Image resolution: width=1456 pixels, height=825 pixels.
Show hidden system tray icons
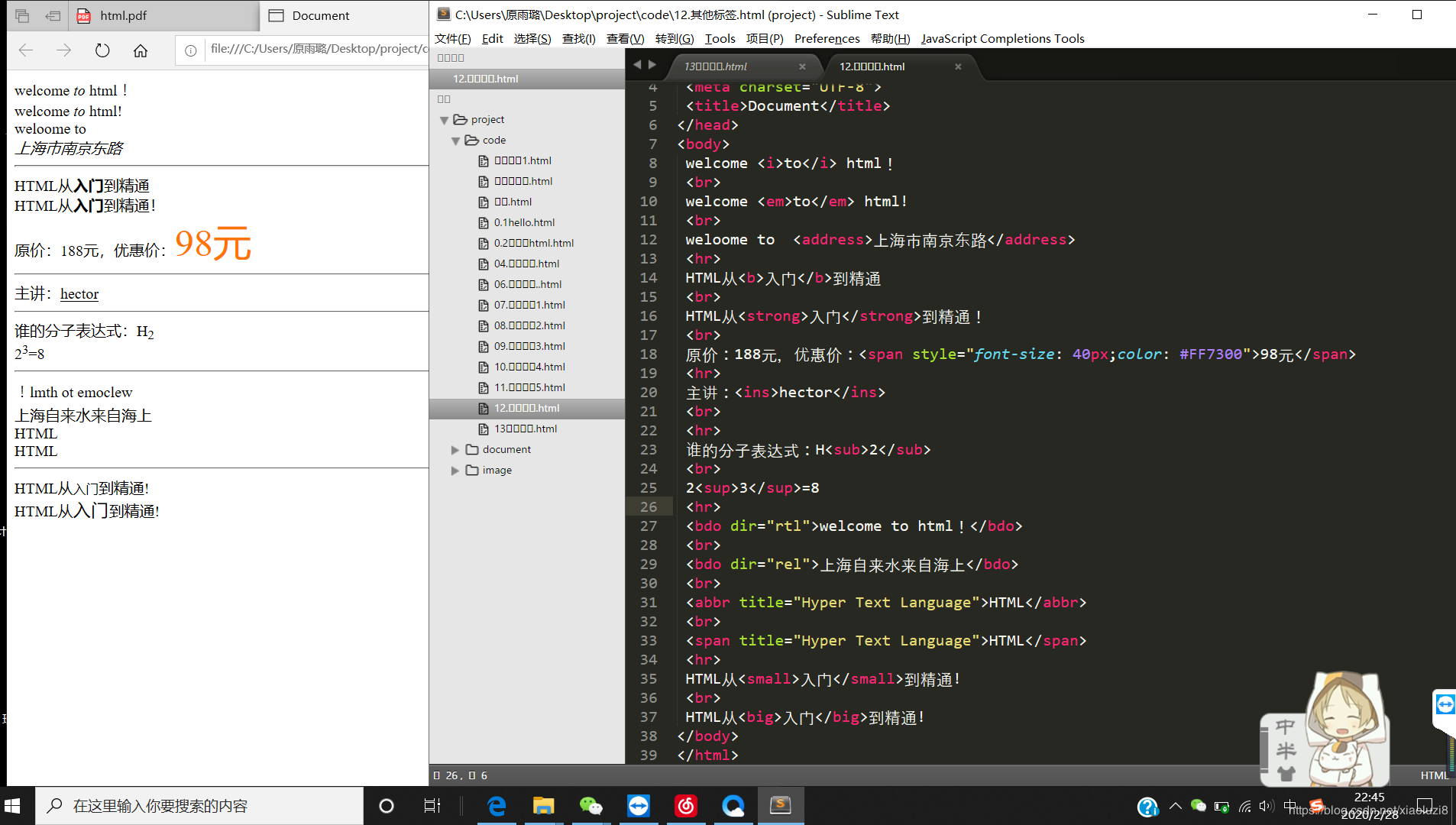(1176, 806)
